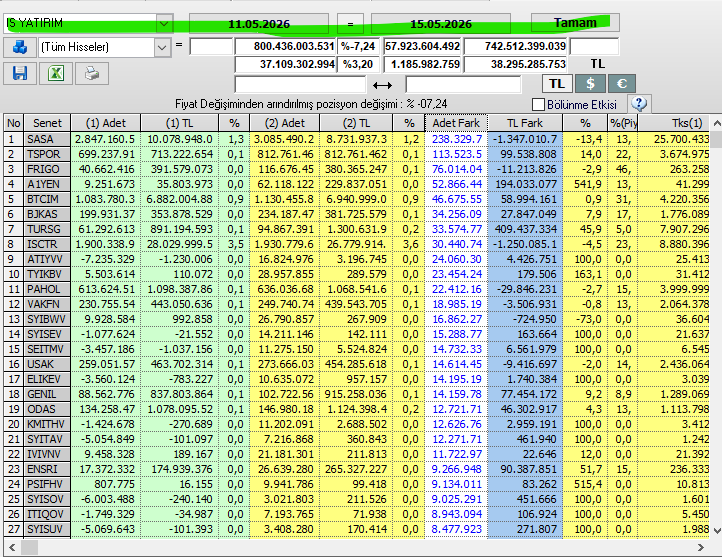Screen dimensions: 722x557
Task: Open end date 15.05.2026 picker
Action: [441, 23]
